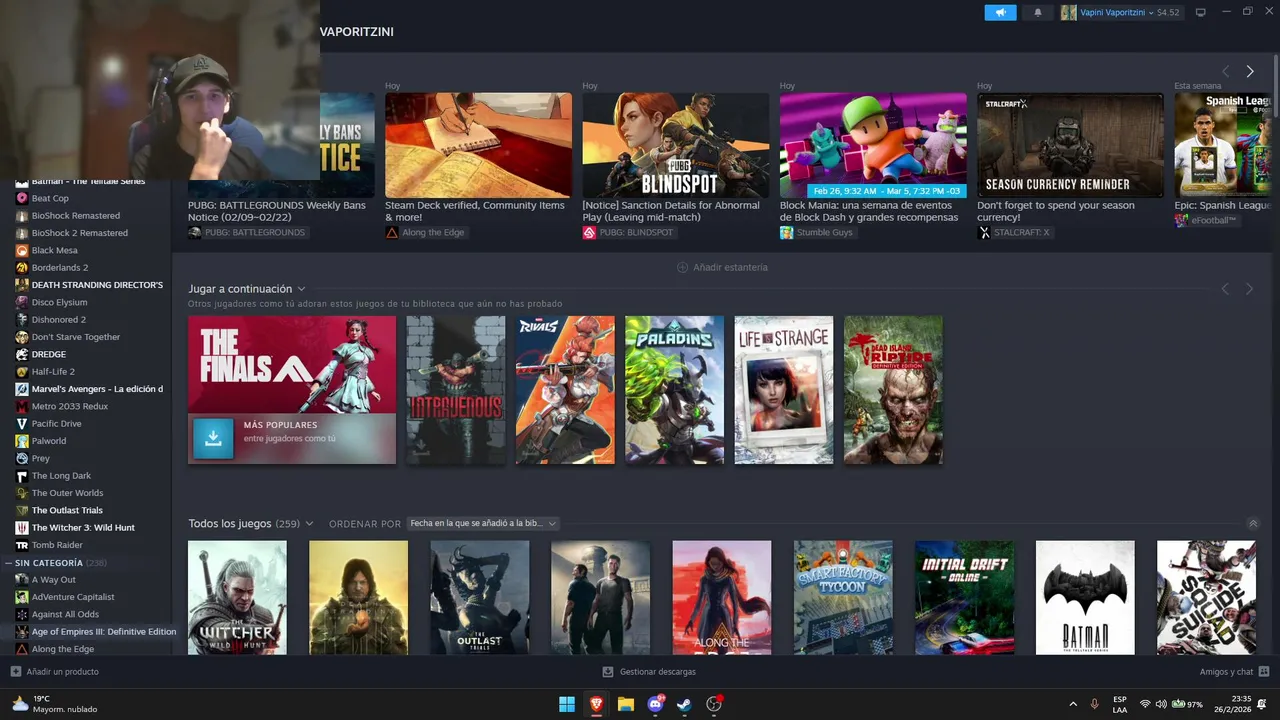Screen dimensions: 1280x720
Task: Click the Añadir estantería button
Action: coord(722,267)
